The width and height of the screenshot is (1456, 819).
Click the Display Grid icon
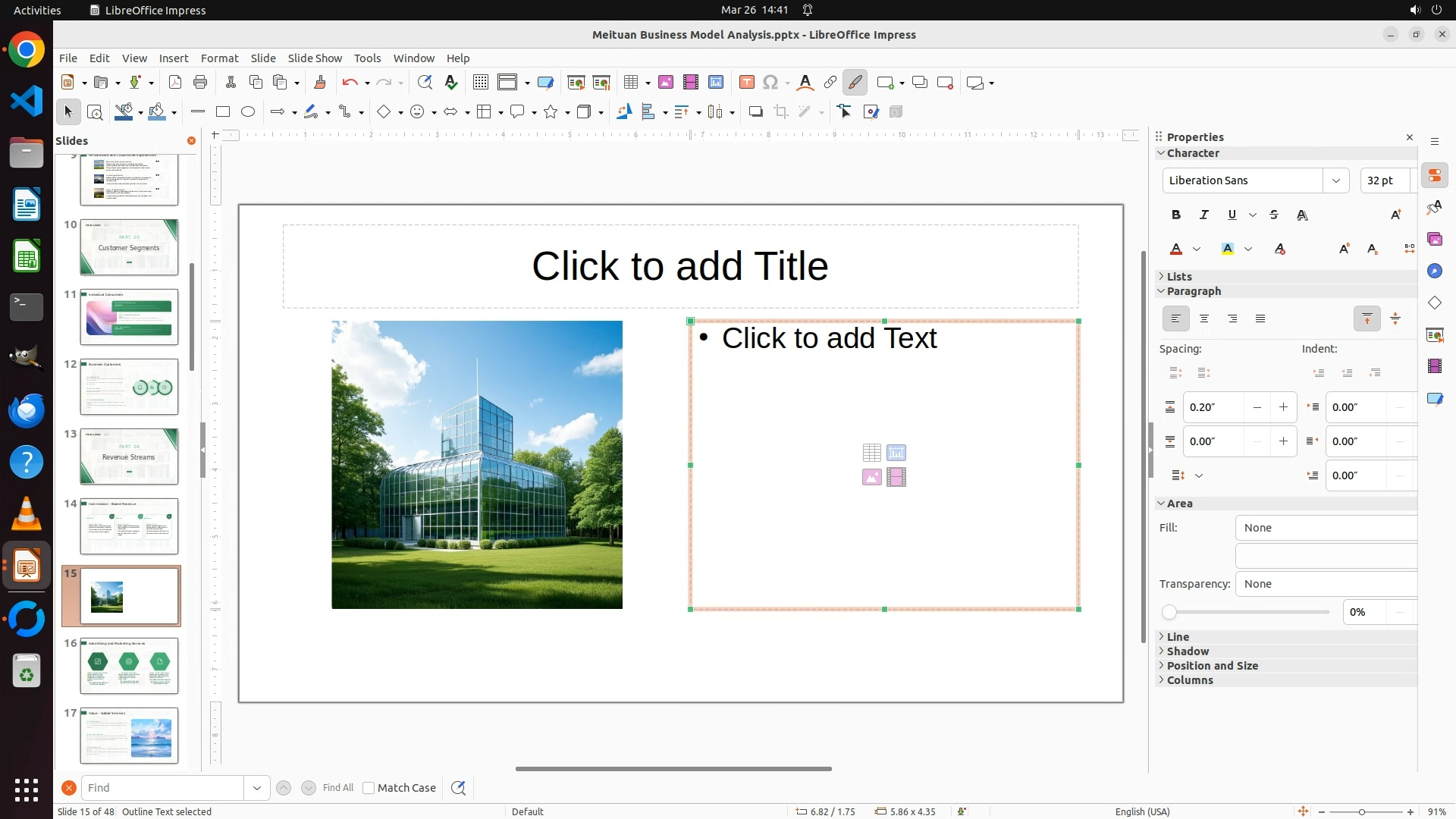481,83
